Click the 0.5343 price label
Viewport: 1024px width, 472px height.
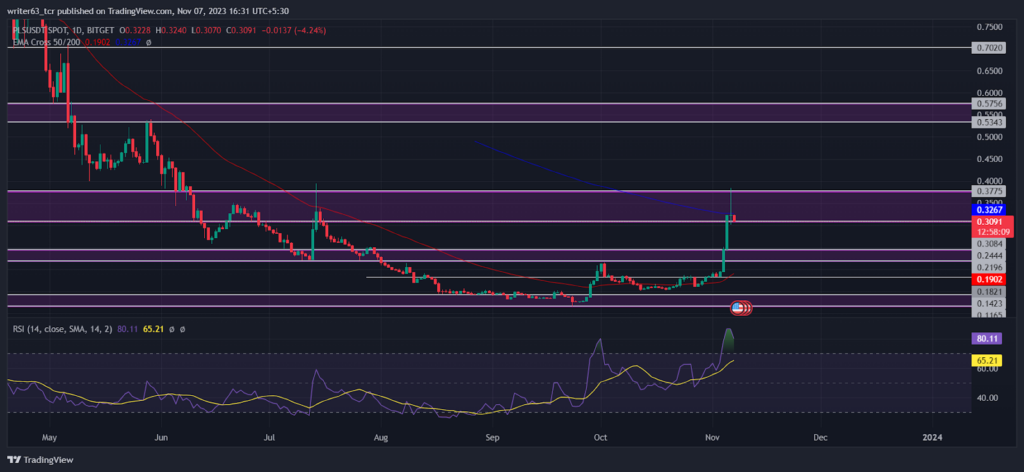pos(987,122)
